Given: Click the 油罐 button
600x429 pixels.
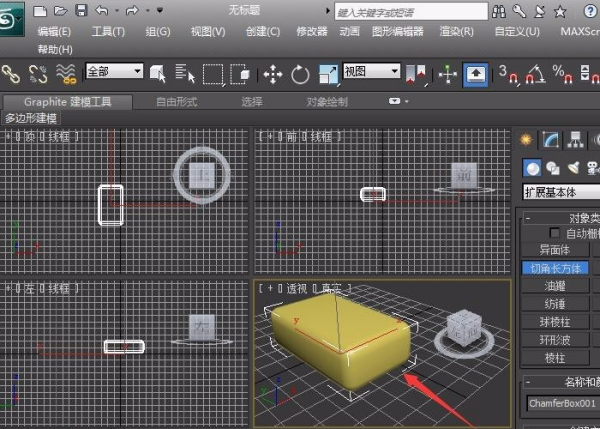Looking at the screenshot, I should coord(555,286).
